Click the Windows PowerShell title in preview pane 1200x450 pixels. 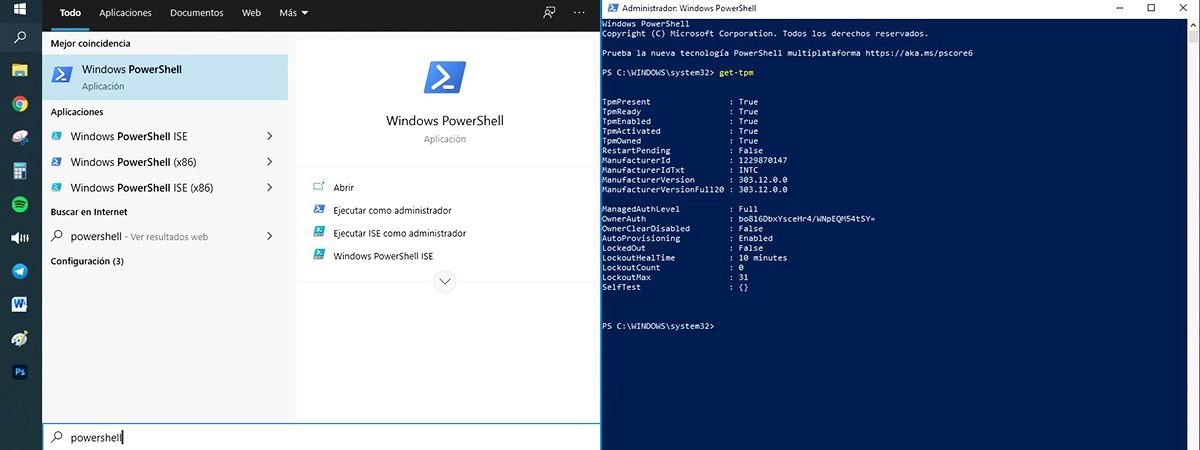tap(445, 121)
